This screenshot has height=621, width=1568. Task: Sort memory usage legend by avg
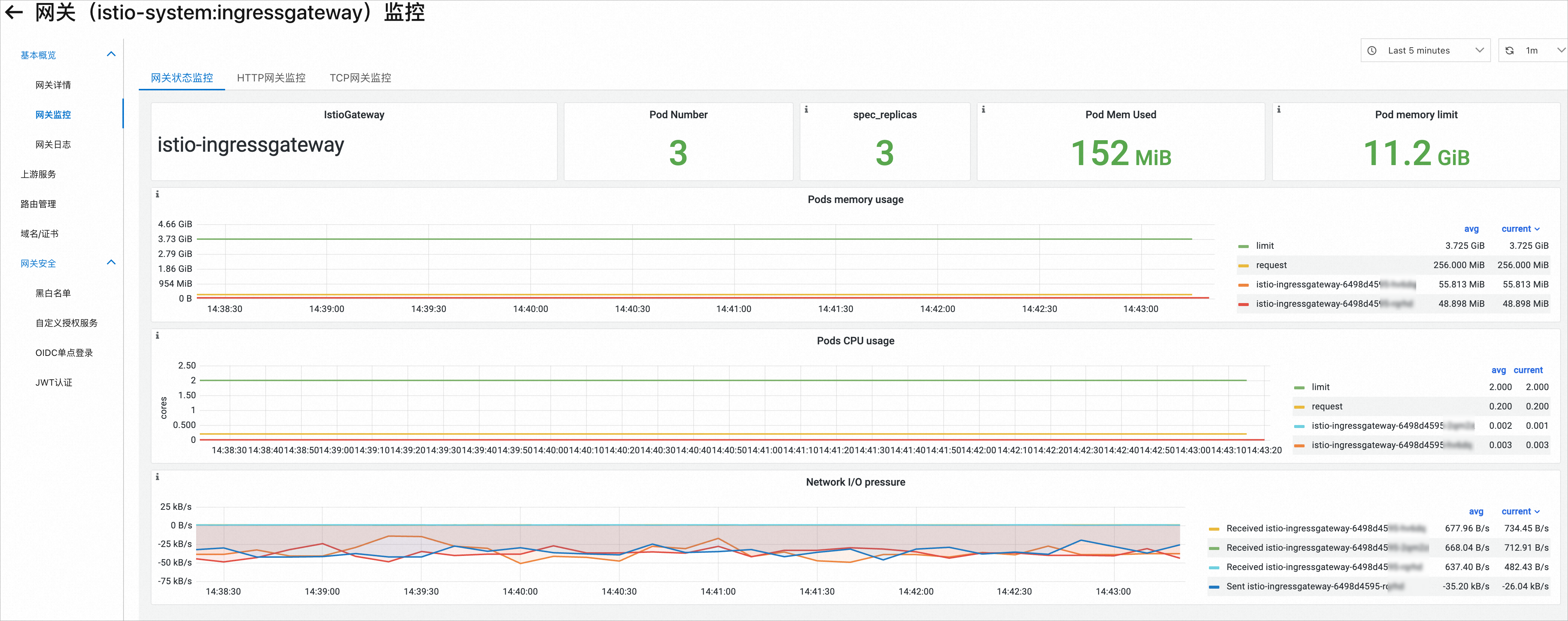1471,229
